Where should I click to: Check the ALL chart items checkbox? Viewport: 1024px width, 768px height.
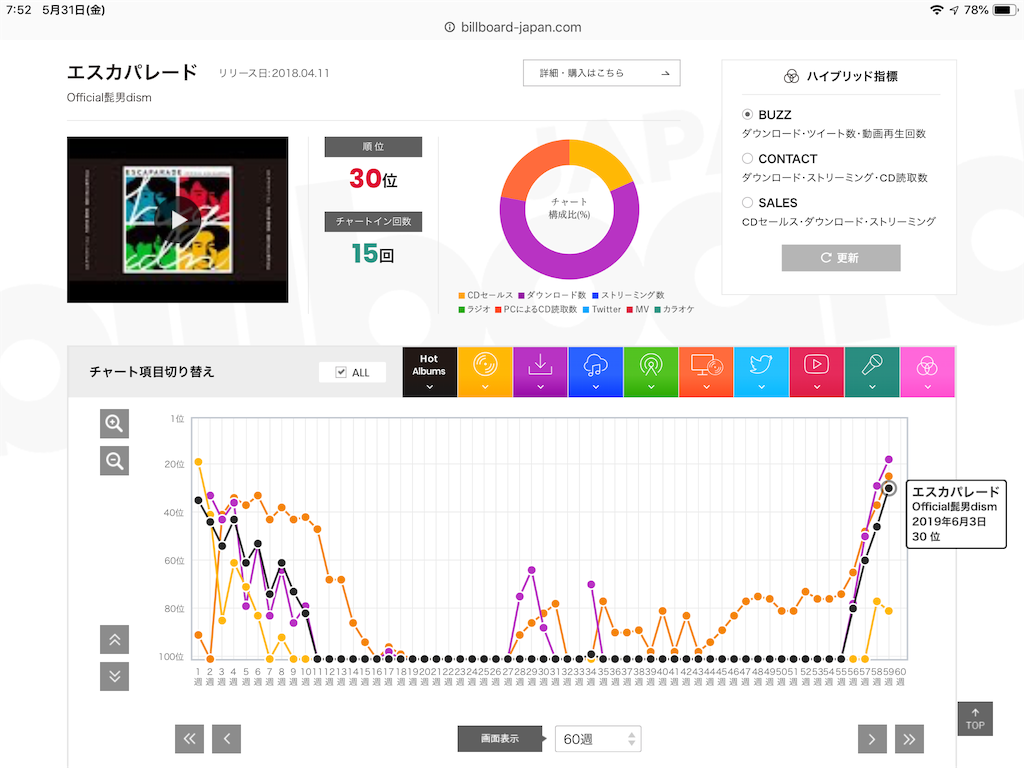[341, 372]
